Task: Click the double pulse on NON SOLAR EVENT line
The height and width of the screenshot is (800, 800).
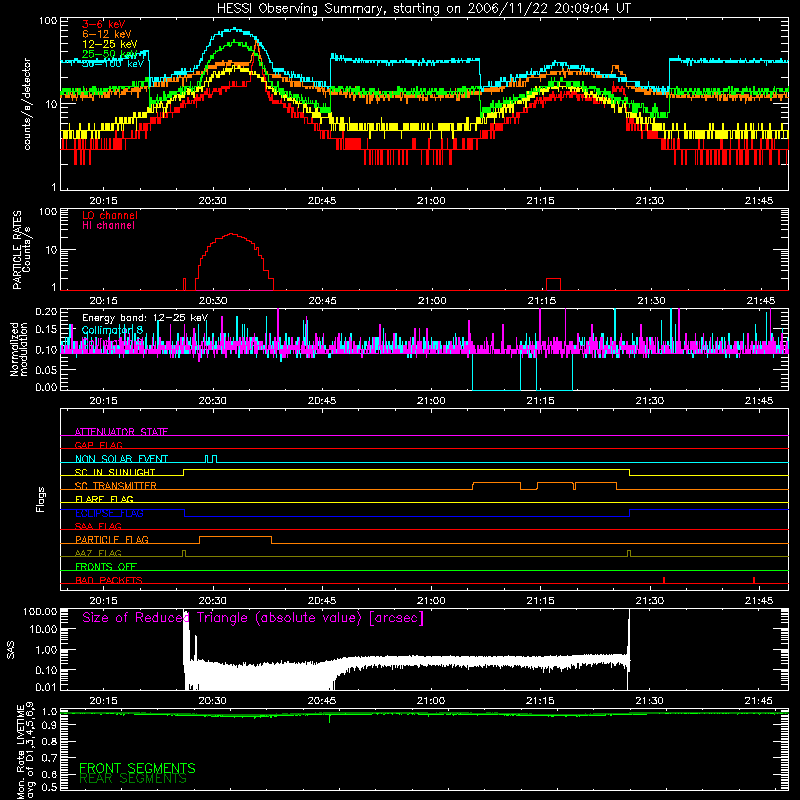Action: coord(211,459)
